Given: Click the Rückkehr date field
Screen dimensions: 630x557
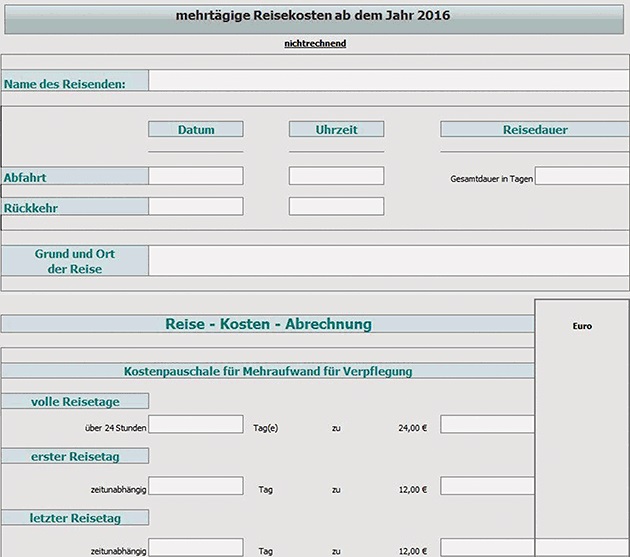Looking at the screenshot, I should tap(196, 207).
